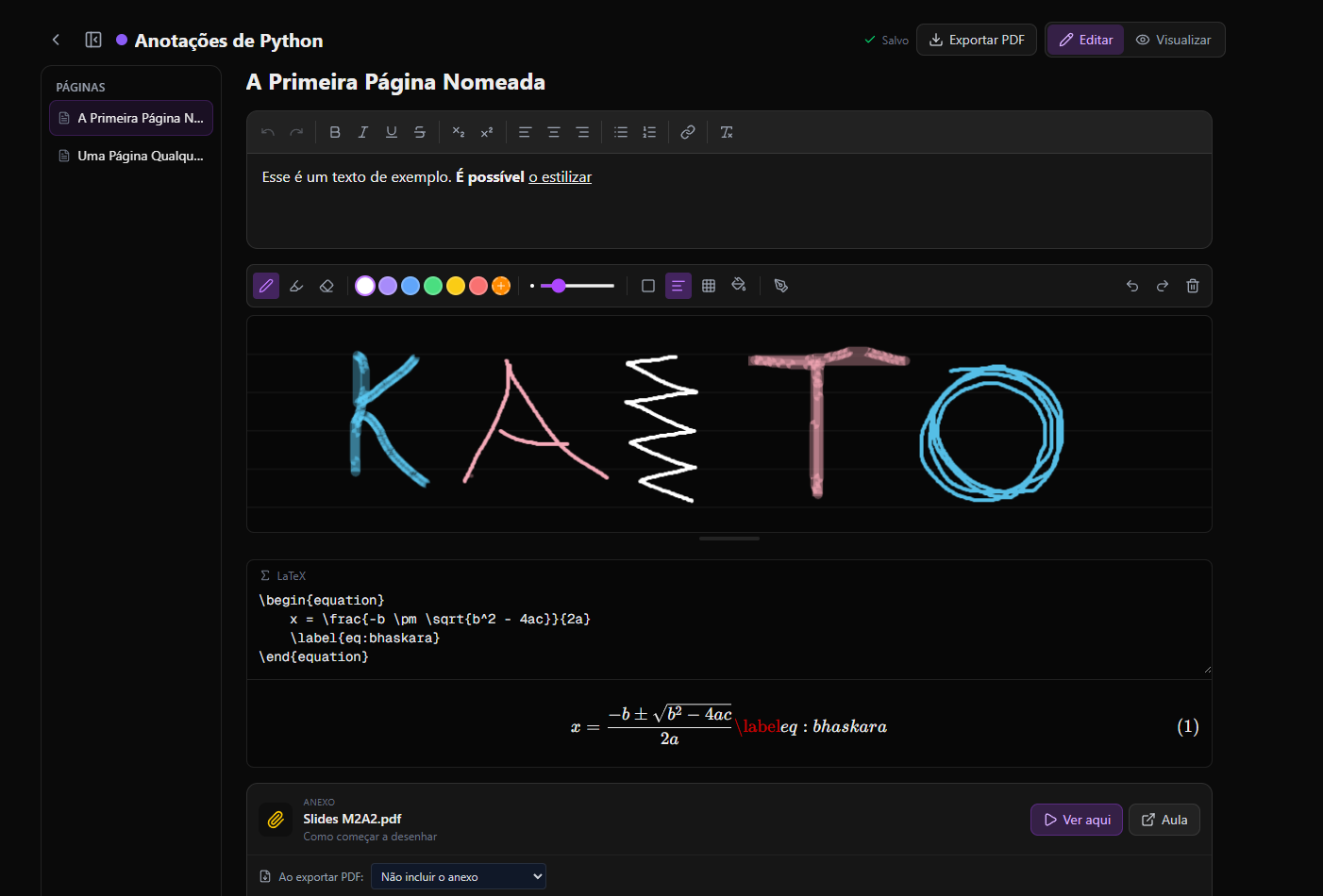Clear text formatting

[727, 132]
